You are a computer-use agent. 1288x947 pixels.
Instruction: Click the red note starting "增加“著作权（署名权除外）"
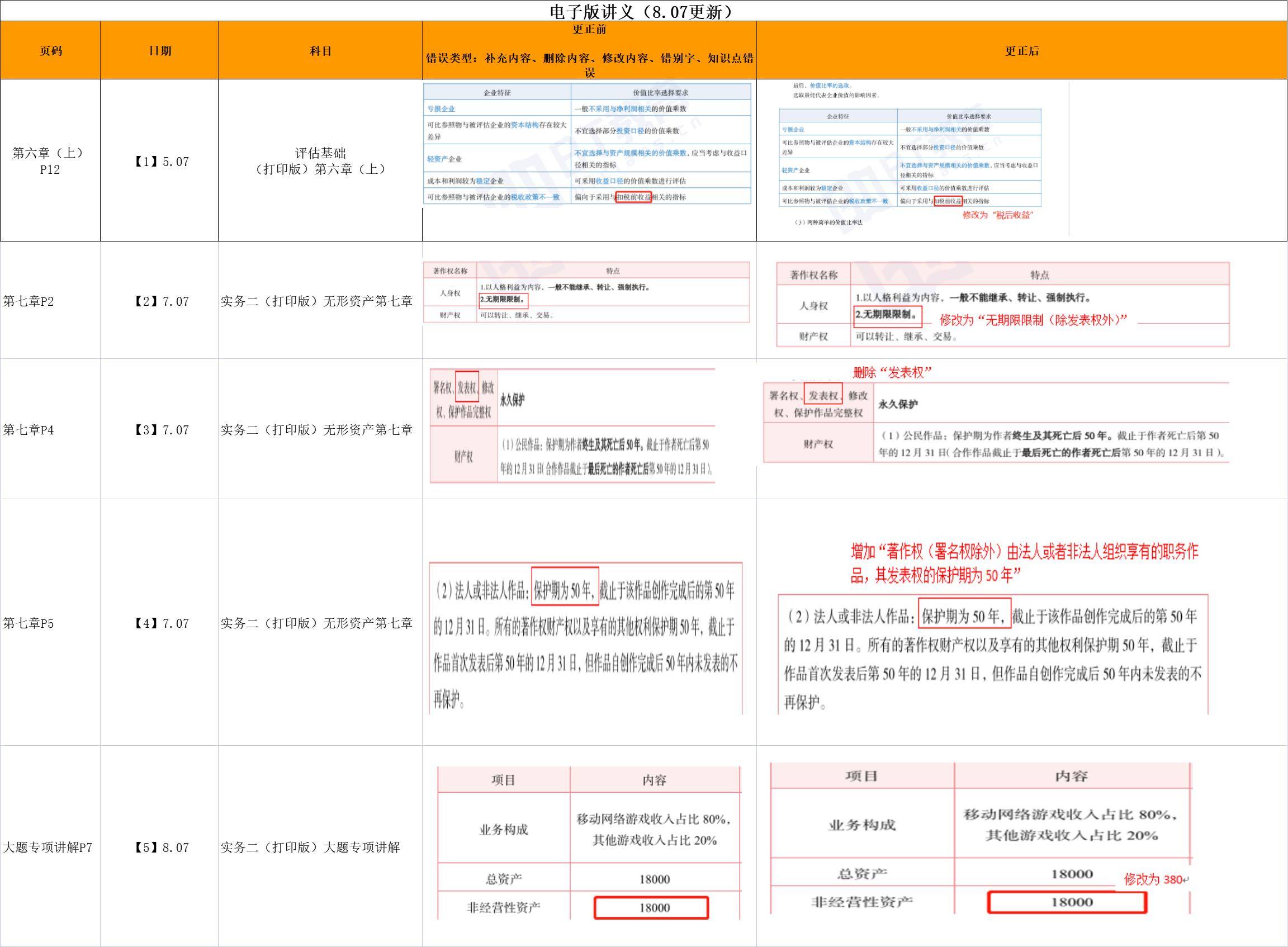point(1024,563)
